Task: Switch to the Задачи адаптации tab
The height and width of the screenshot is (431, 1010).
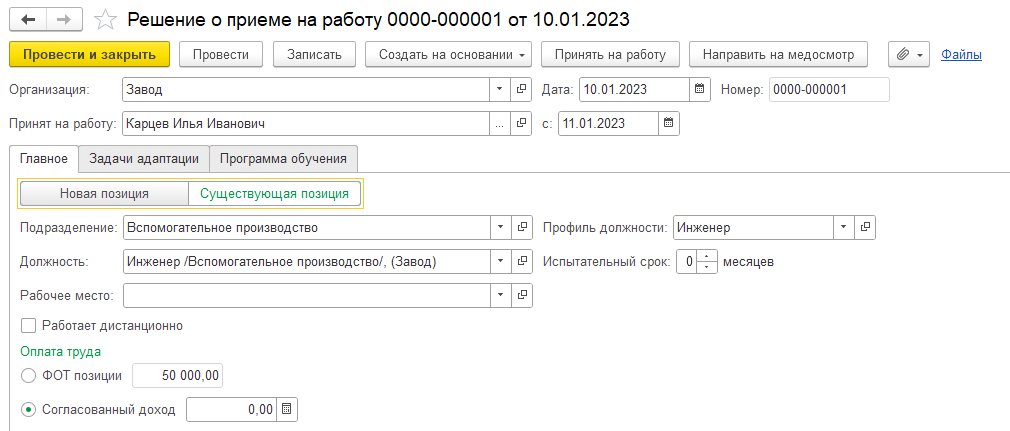Action: [x=144, y=158]
